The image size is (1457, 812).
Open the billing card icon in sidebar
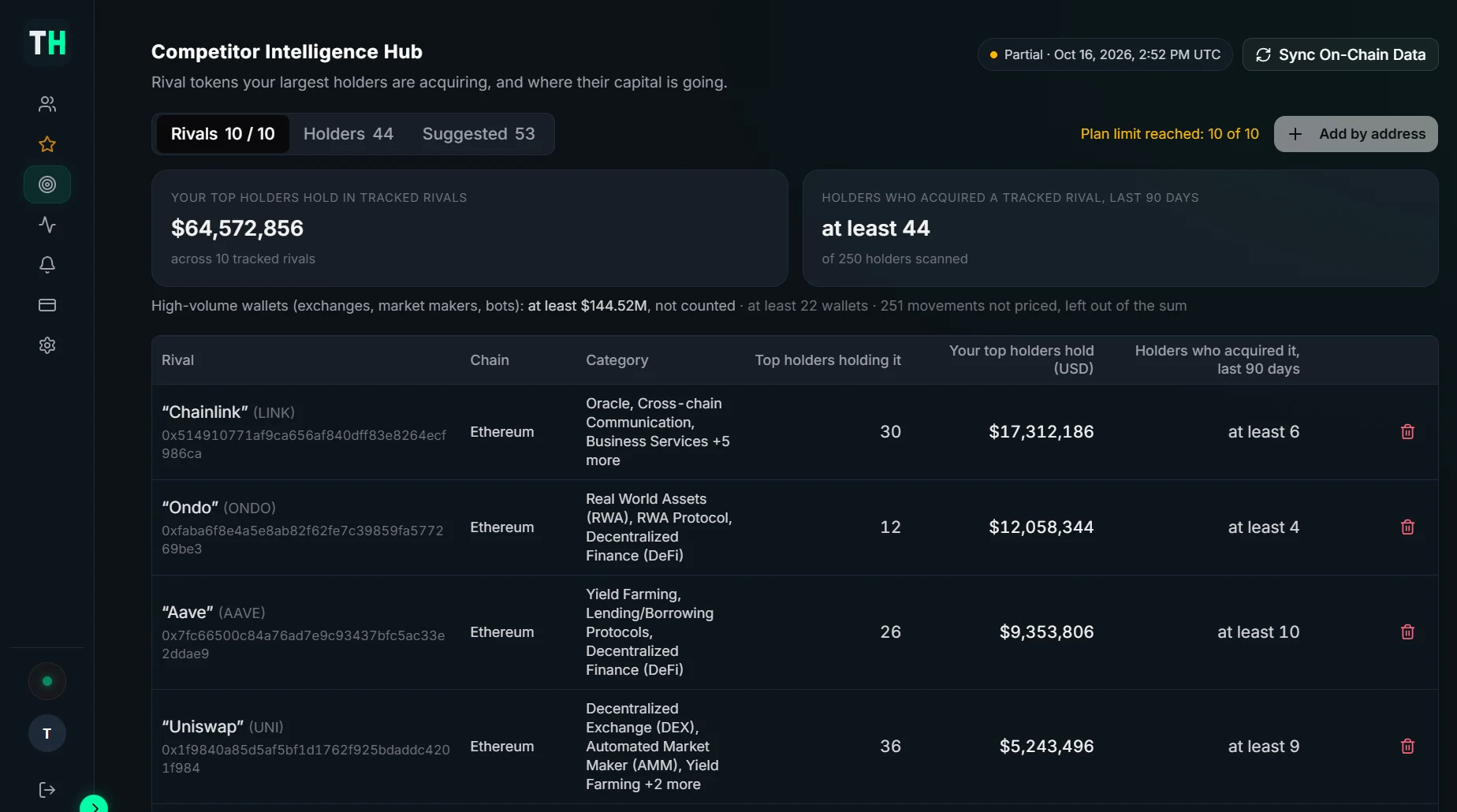click(x=47, y=305)
